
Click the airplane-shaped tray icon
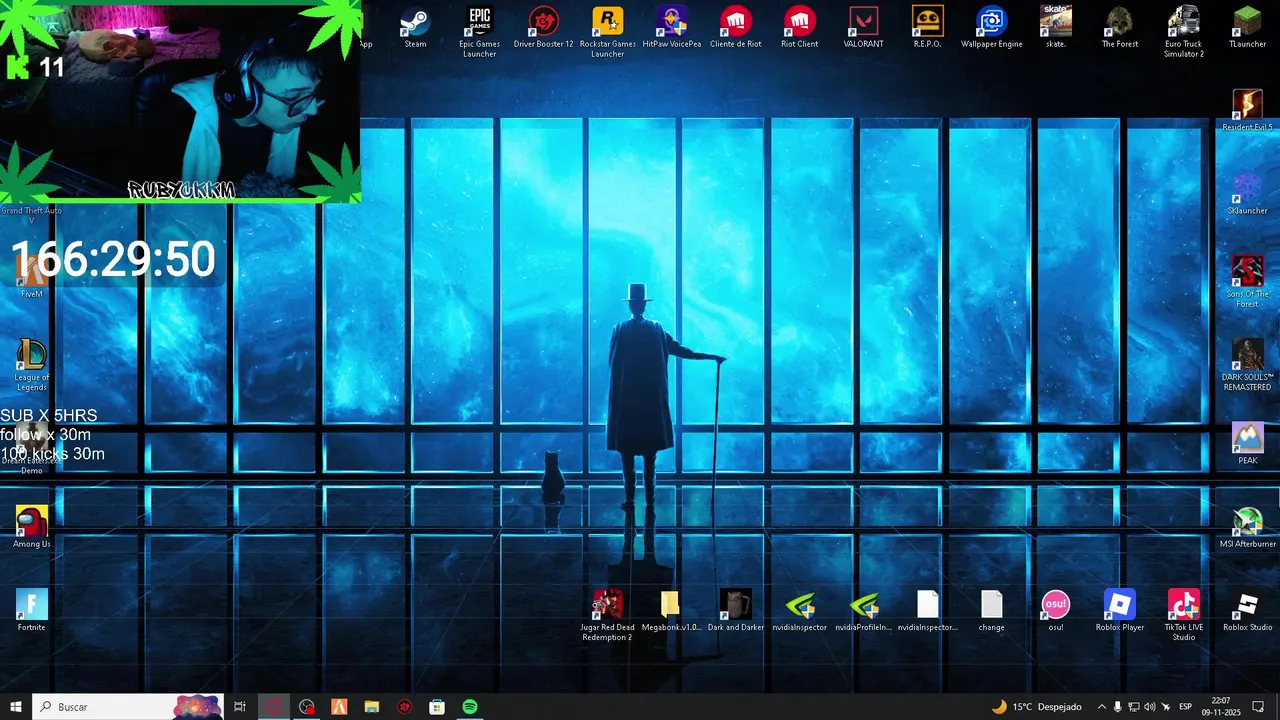pos(1166,707)
